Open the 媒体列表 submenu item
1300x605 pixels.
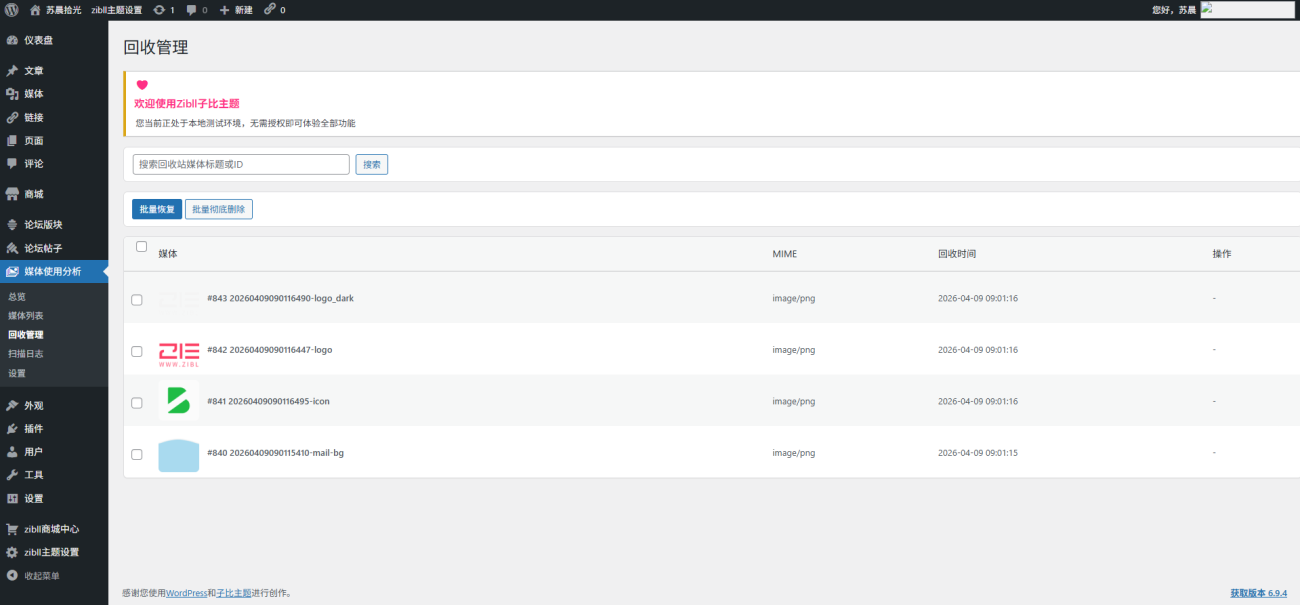coord(25,316)
